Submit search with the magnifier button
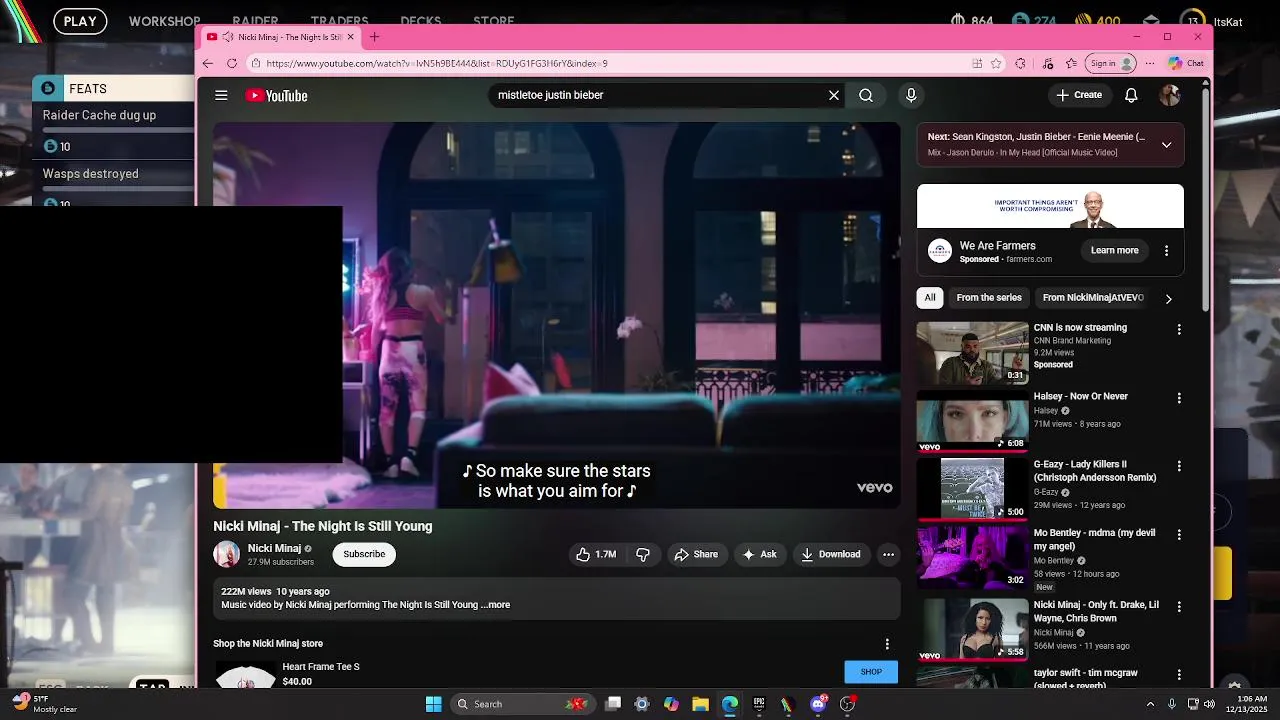The width and height of the screenshot is (1280, 720). point(866,95)
